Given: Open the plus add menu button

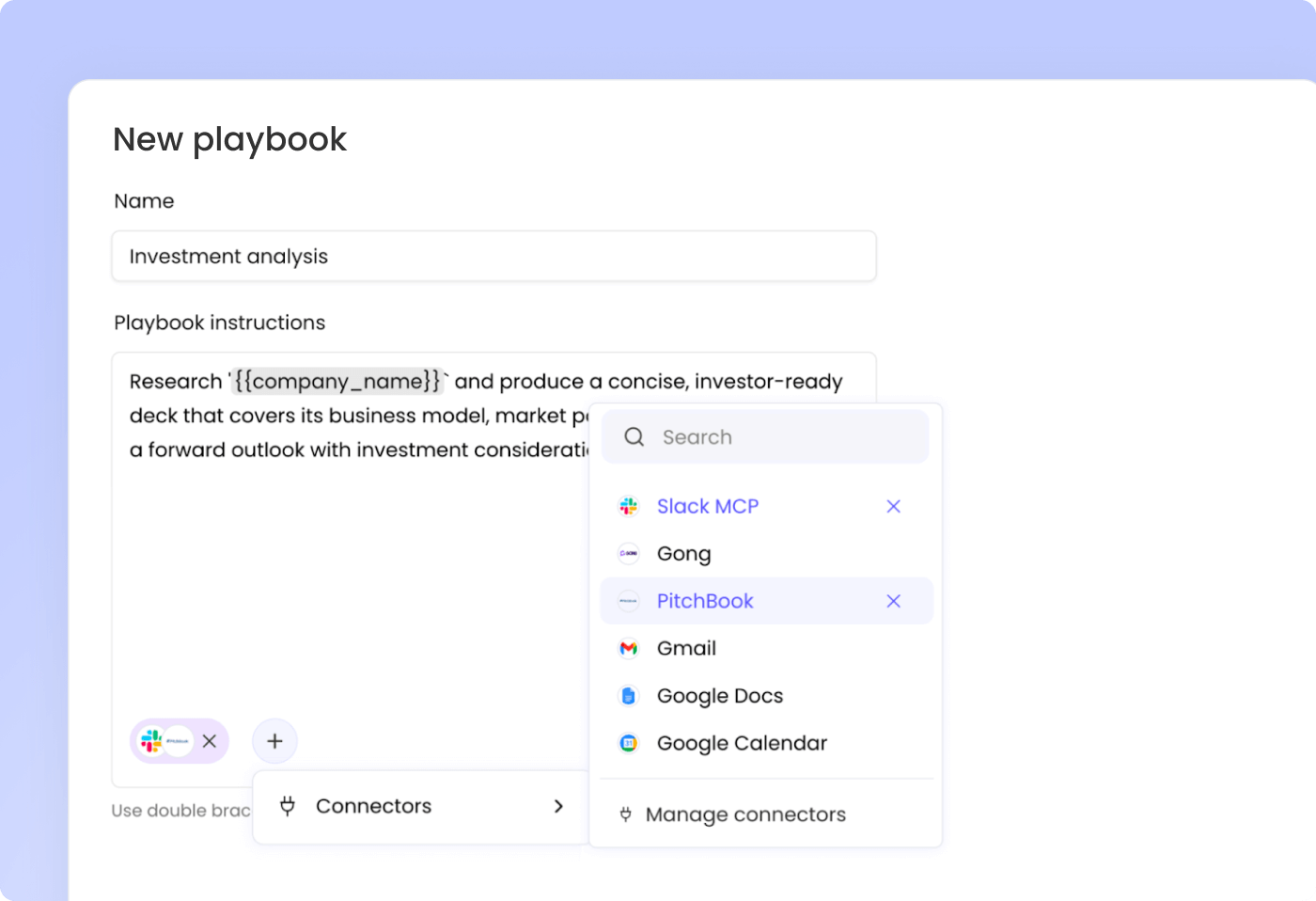Looking at the screenshot, I should click(x=274, y=741).
